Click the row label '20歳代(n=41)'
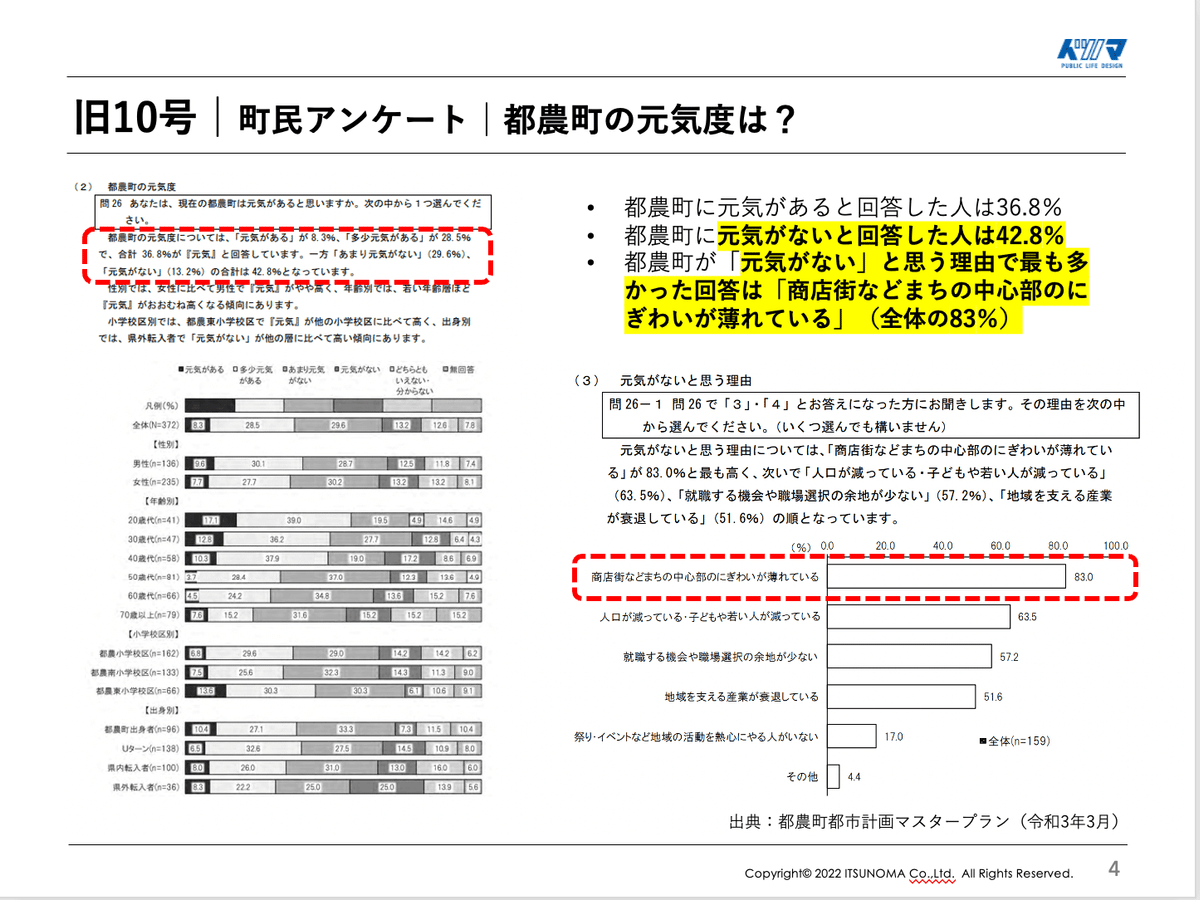Image resolution: width=1200 pixels, height=900 pixels. [x=154, y=521]
